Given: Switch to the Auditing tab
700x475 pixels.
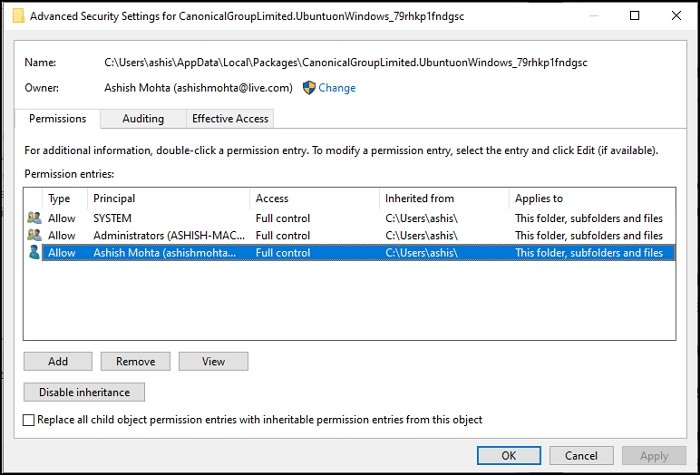Looking at the screenshot, I should (143, 119).
